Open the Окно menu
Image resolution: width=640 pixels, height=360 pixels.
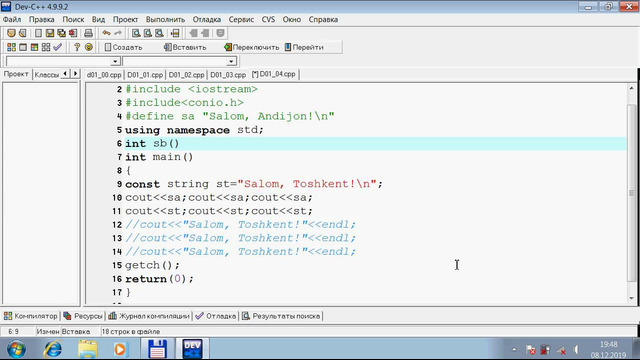pos(291,19)
